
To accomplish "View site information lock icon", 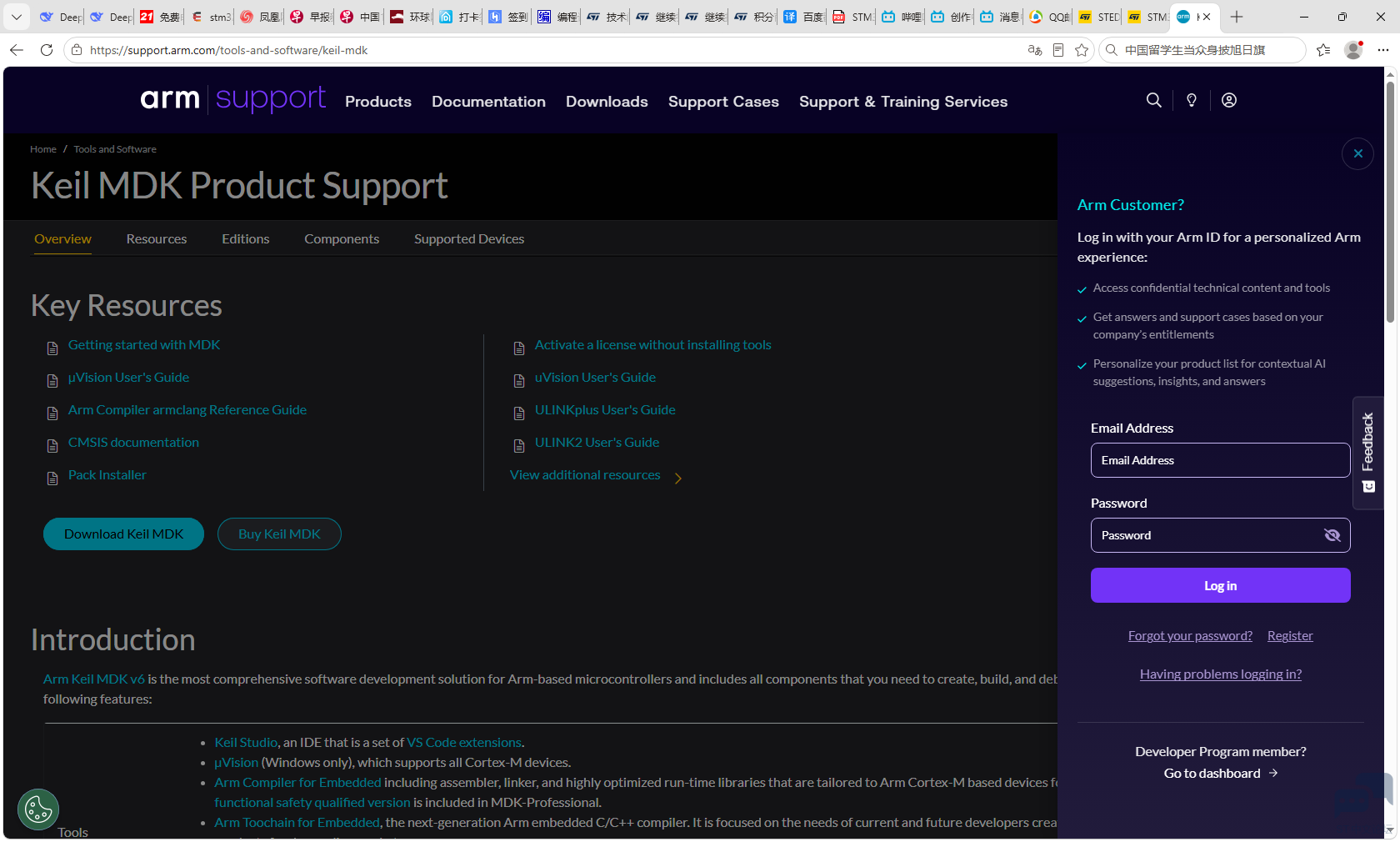I will [77, 50].
